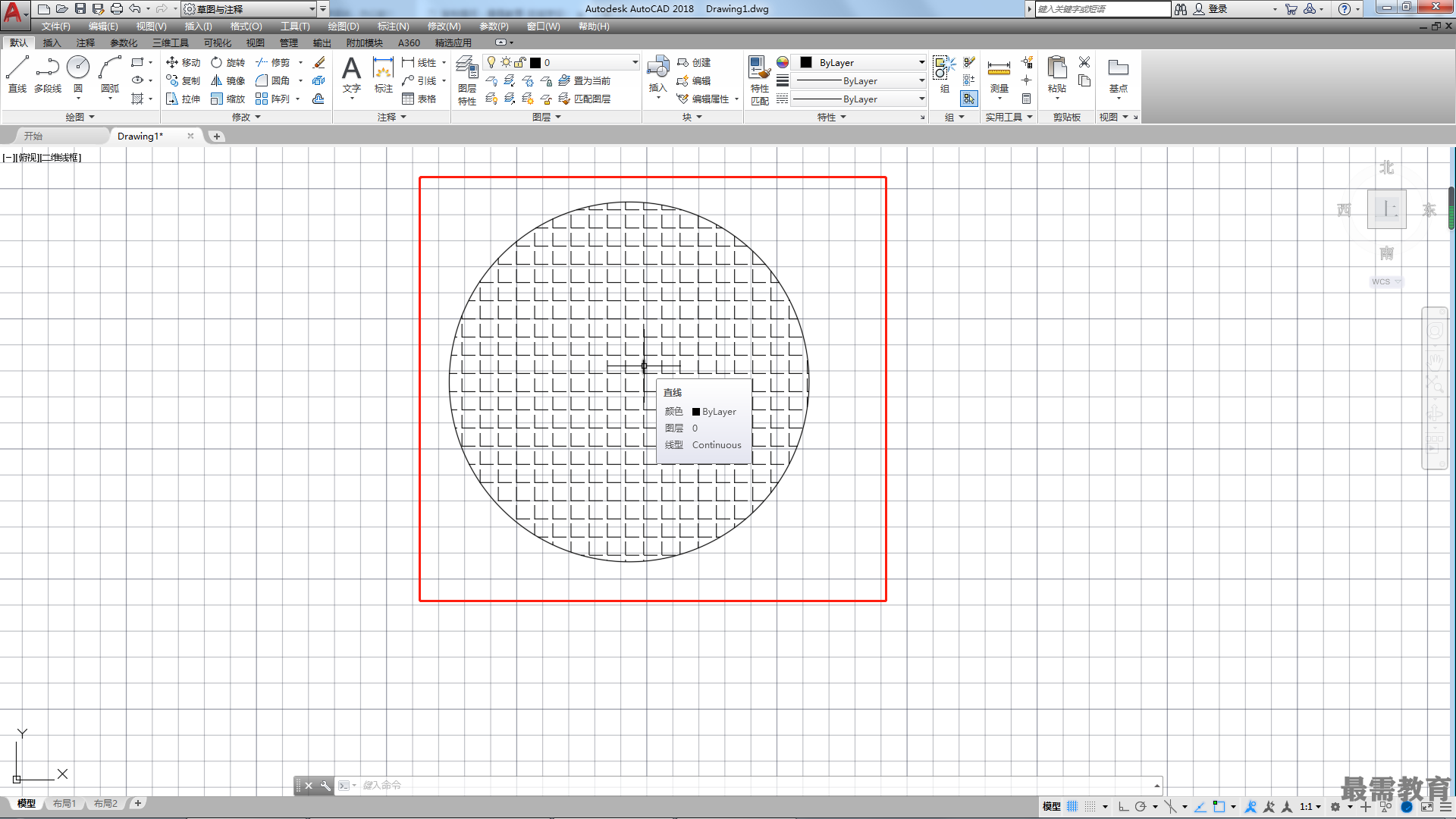Click 置为当前 (Make Current) layer button
The height and width of the screenshot is (819, 1456).
pos(585,80)
